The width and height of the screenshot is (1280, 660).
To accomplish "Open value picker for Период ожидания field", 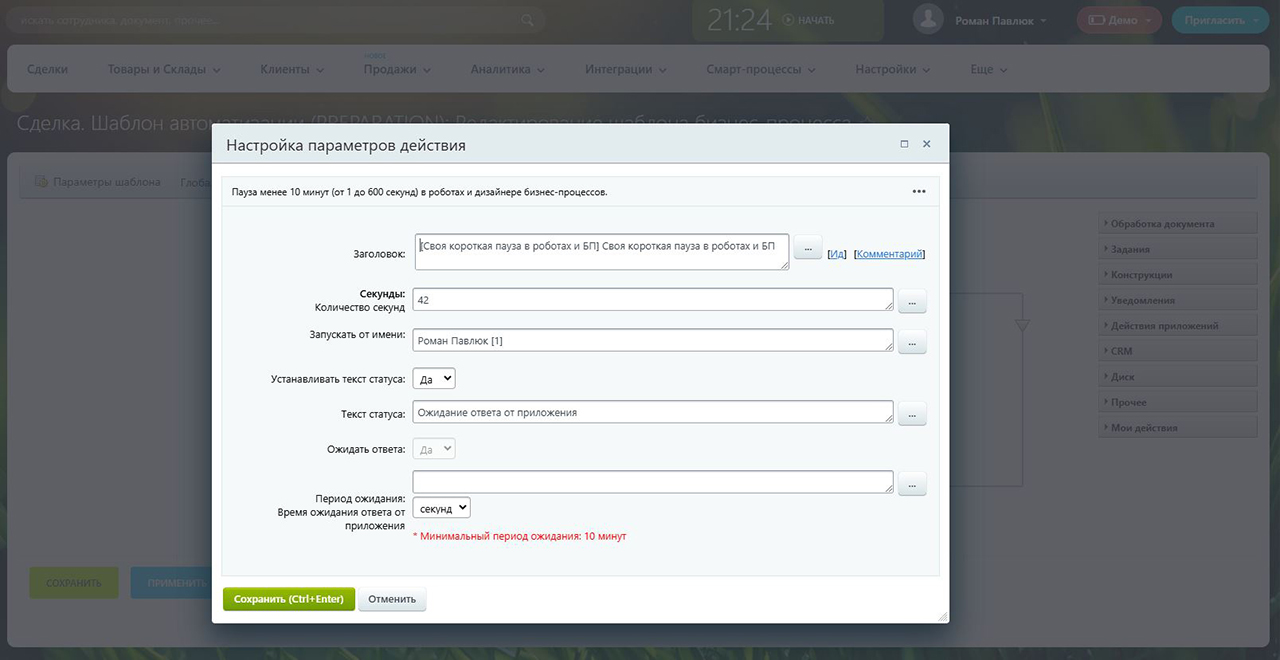I will click(912, 484).
